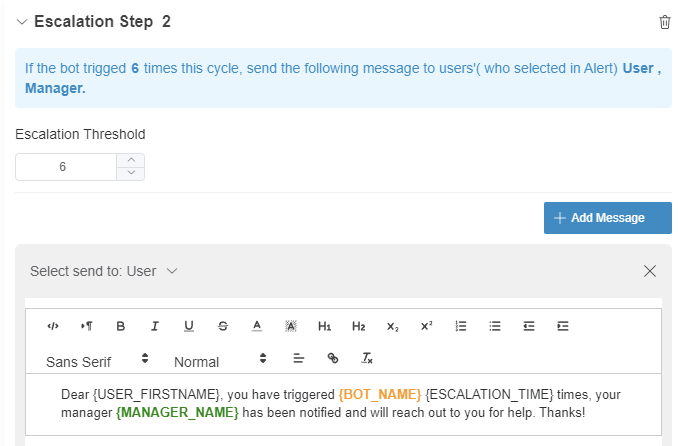Click the Add Message button

coord(607,218)
